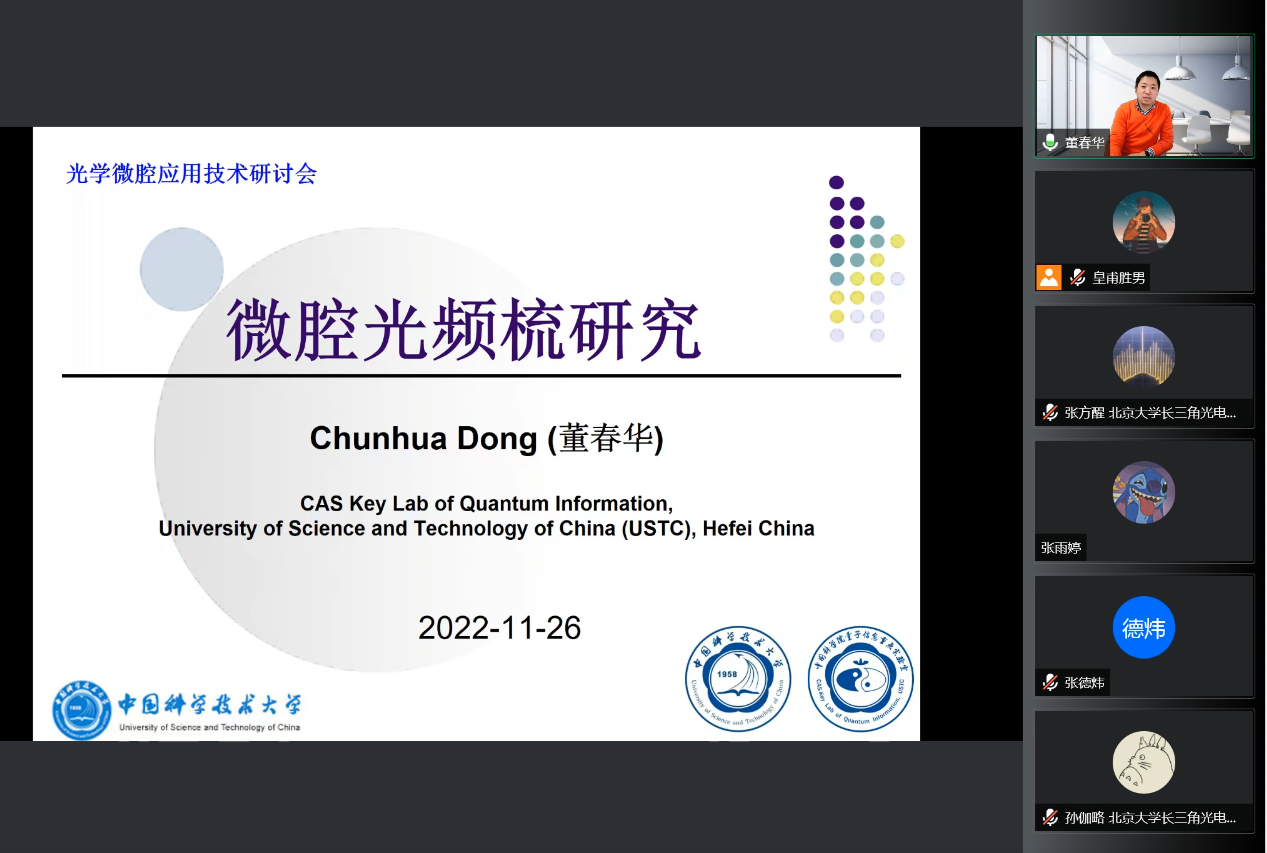
Task: Click the muted mic icon next to 皇甫胜男
Action: [1077, 277]
